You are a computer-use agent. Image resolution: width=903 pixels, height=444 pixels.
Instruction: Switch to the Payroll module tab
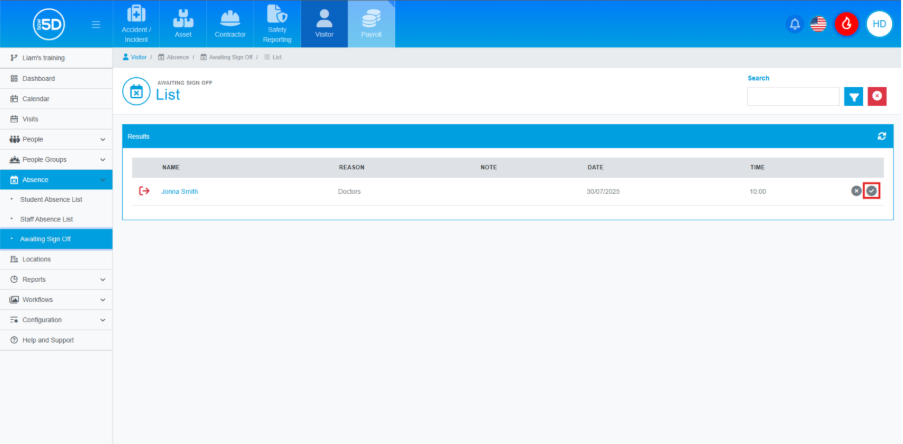[x=371, y=24]
